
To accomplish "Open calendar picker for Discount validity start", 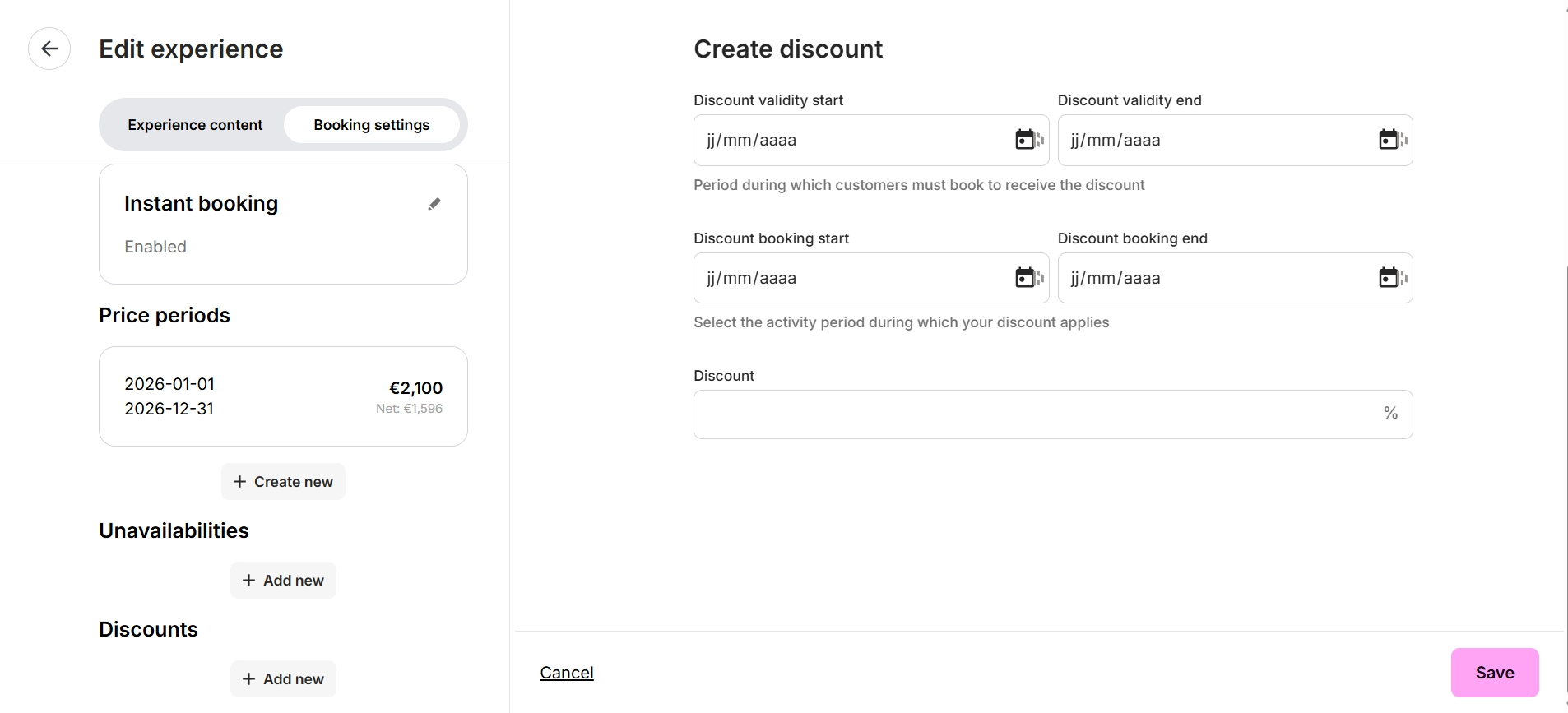I will [1025, 140].
